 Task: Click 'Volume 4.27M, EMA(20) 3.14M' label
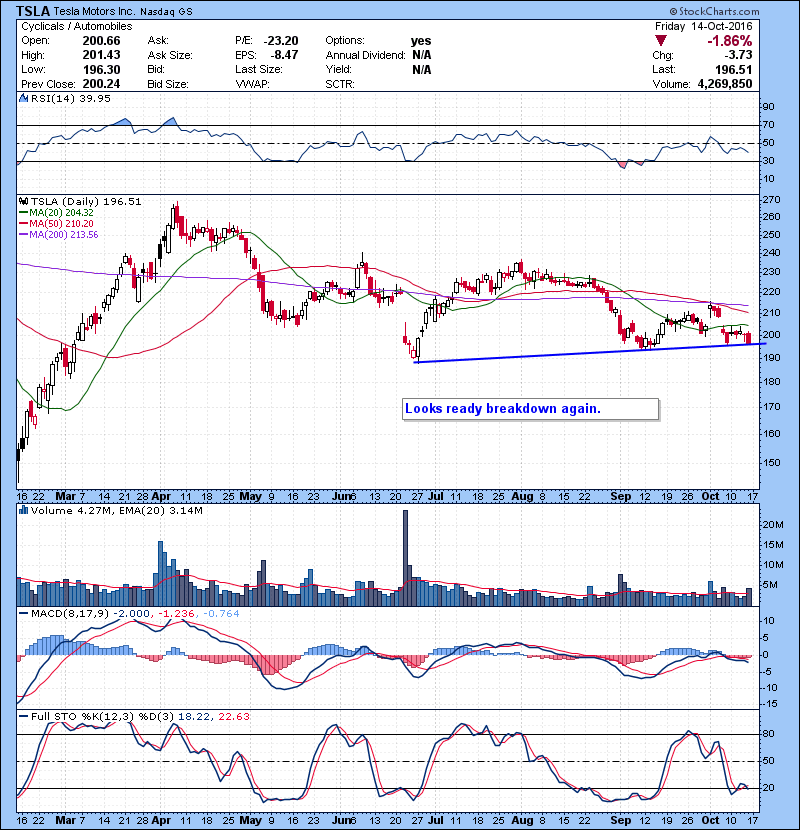(117, 511)
